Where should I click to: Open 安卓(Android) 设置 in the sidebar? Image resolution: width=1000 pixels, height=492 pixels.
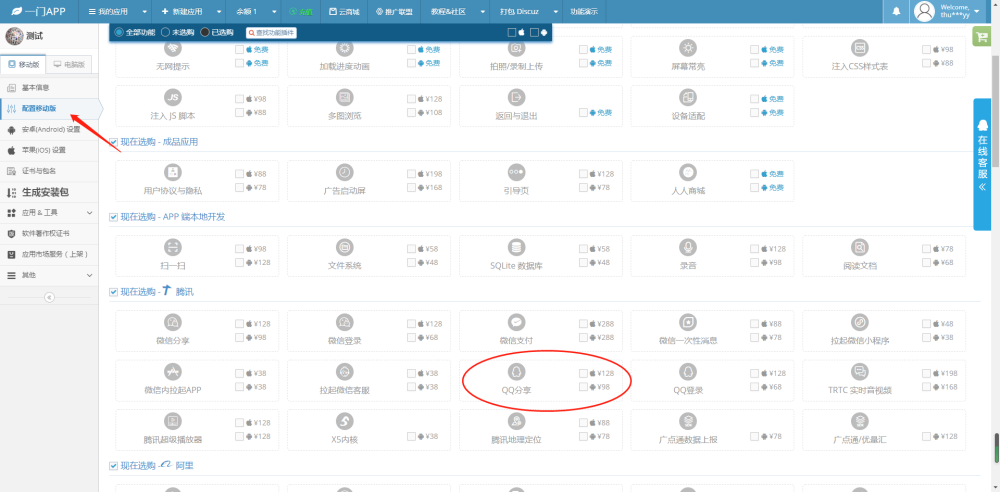tap(50, 130)
